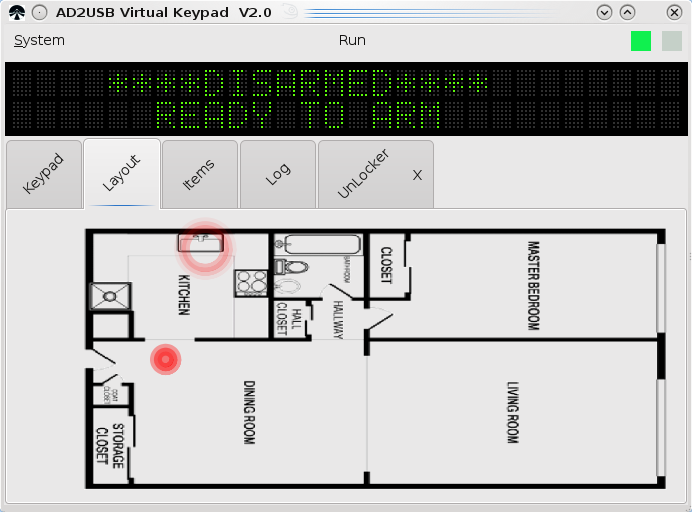Click the red sensor dot near dining room entry
Image resolution: width=692 pixels, height=512 pixels.
point(165,360)
